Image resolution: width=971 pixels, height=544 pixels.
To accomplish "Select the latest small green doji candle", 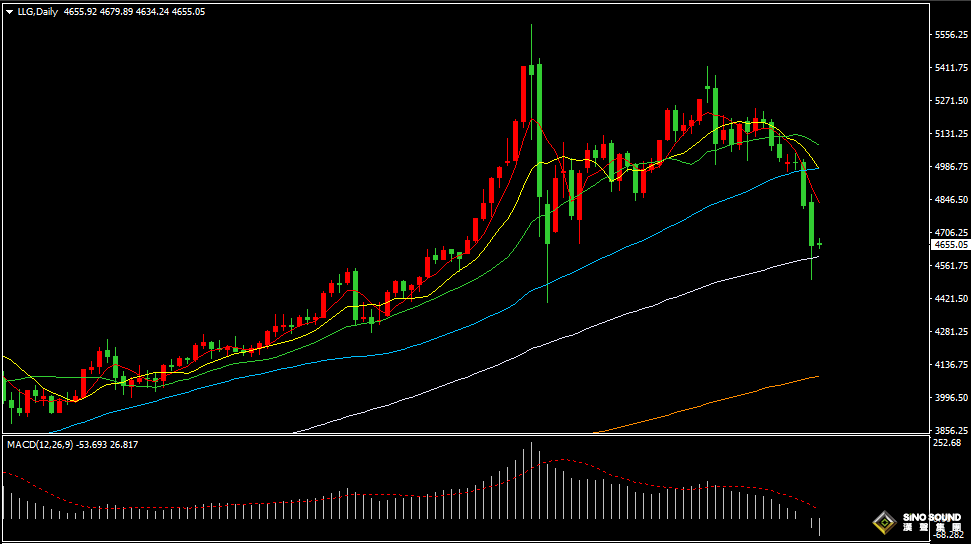I will pos(820,244).
